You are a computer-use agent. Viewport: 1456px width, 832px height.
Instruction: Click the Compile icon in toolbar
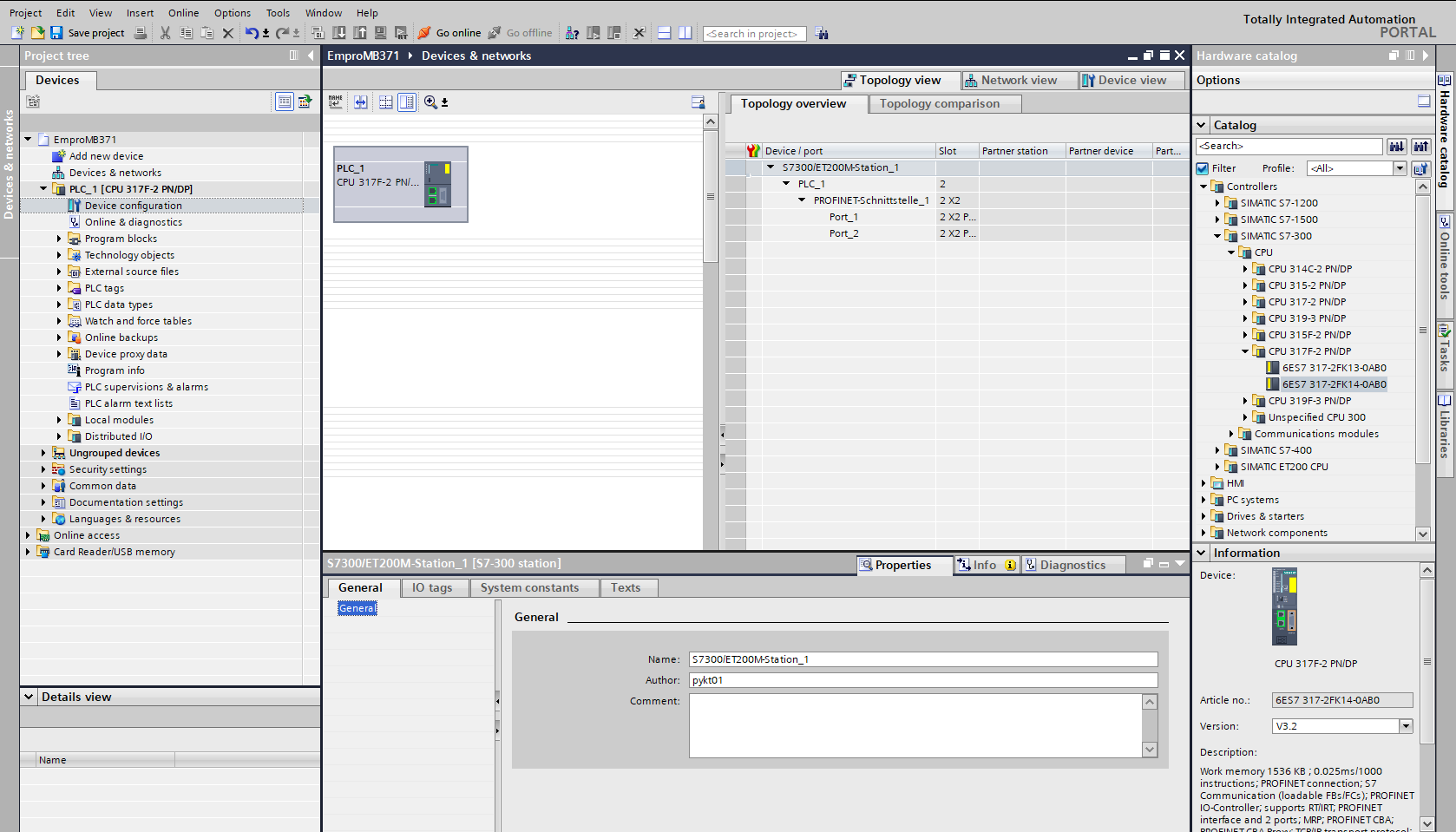click(x=318, y=33)
